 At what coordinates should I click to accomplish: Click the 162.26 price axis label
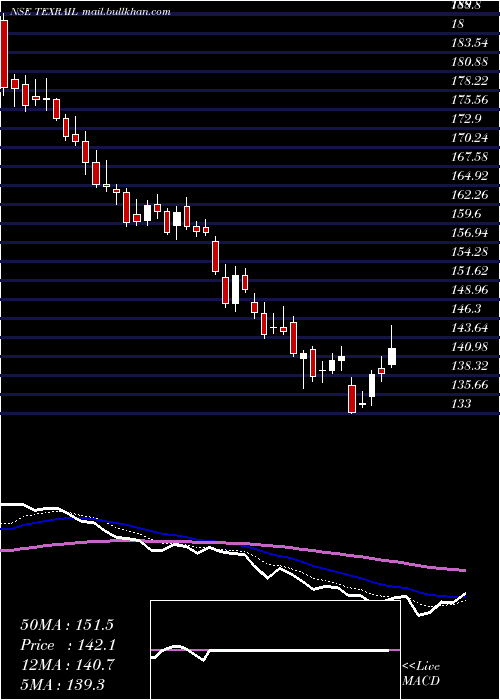click(x=469, y=195)
